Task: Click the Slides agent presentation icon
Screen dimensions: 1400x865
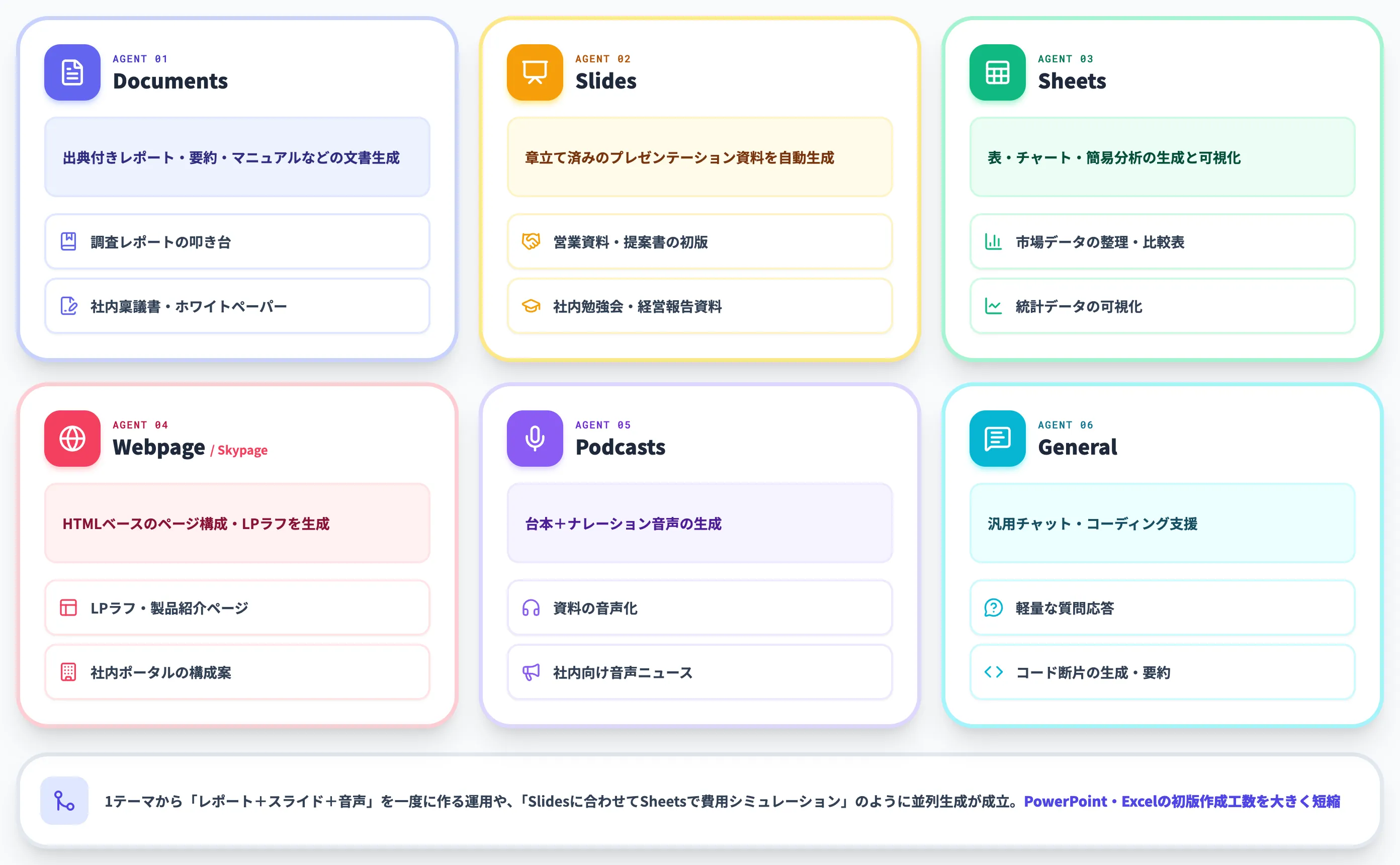Action: 535,72
